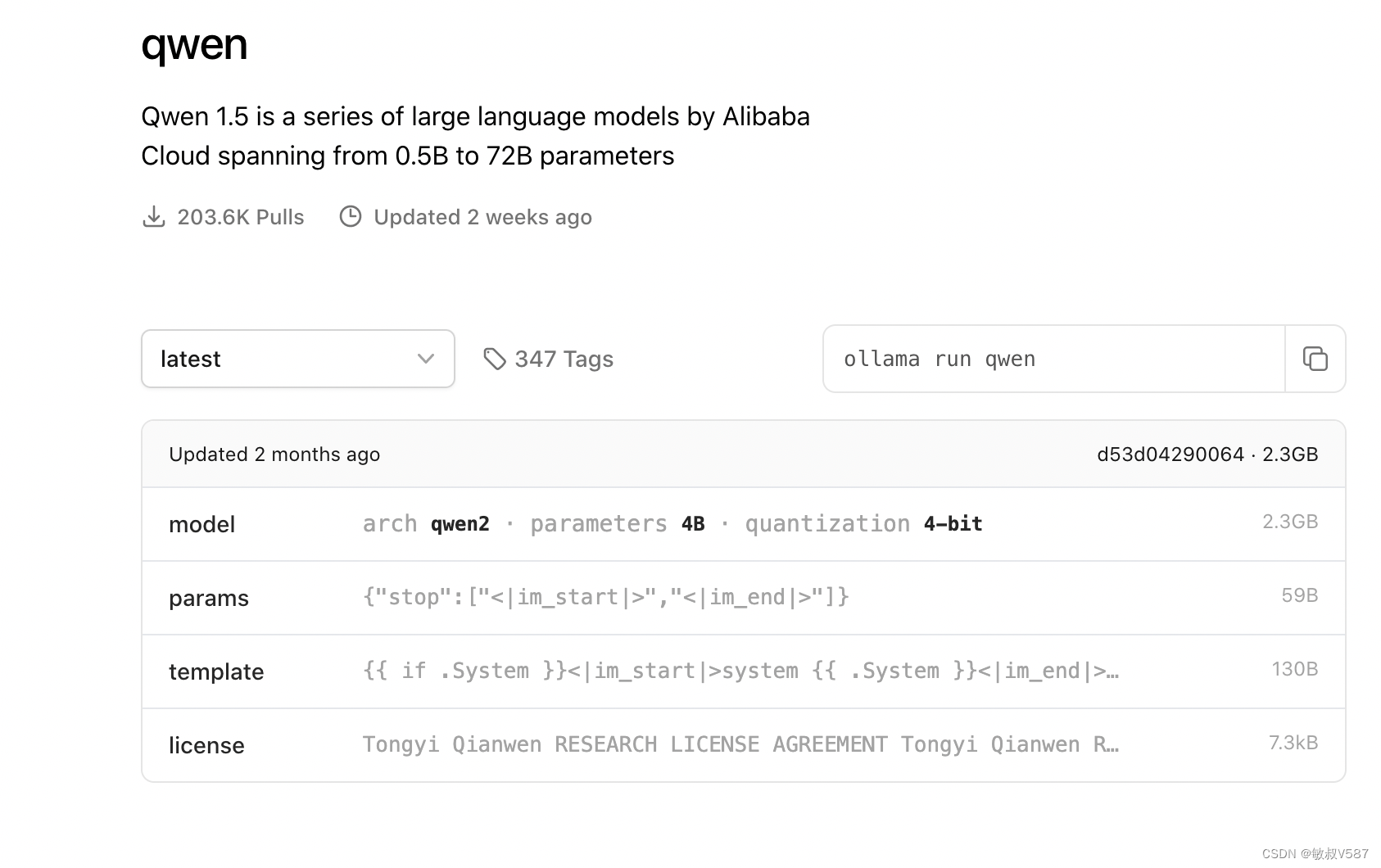The image size is (1381, 868).
Task: Click the qwen page title
Action: pyautogui.click(x=194, y=45)
